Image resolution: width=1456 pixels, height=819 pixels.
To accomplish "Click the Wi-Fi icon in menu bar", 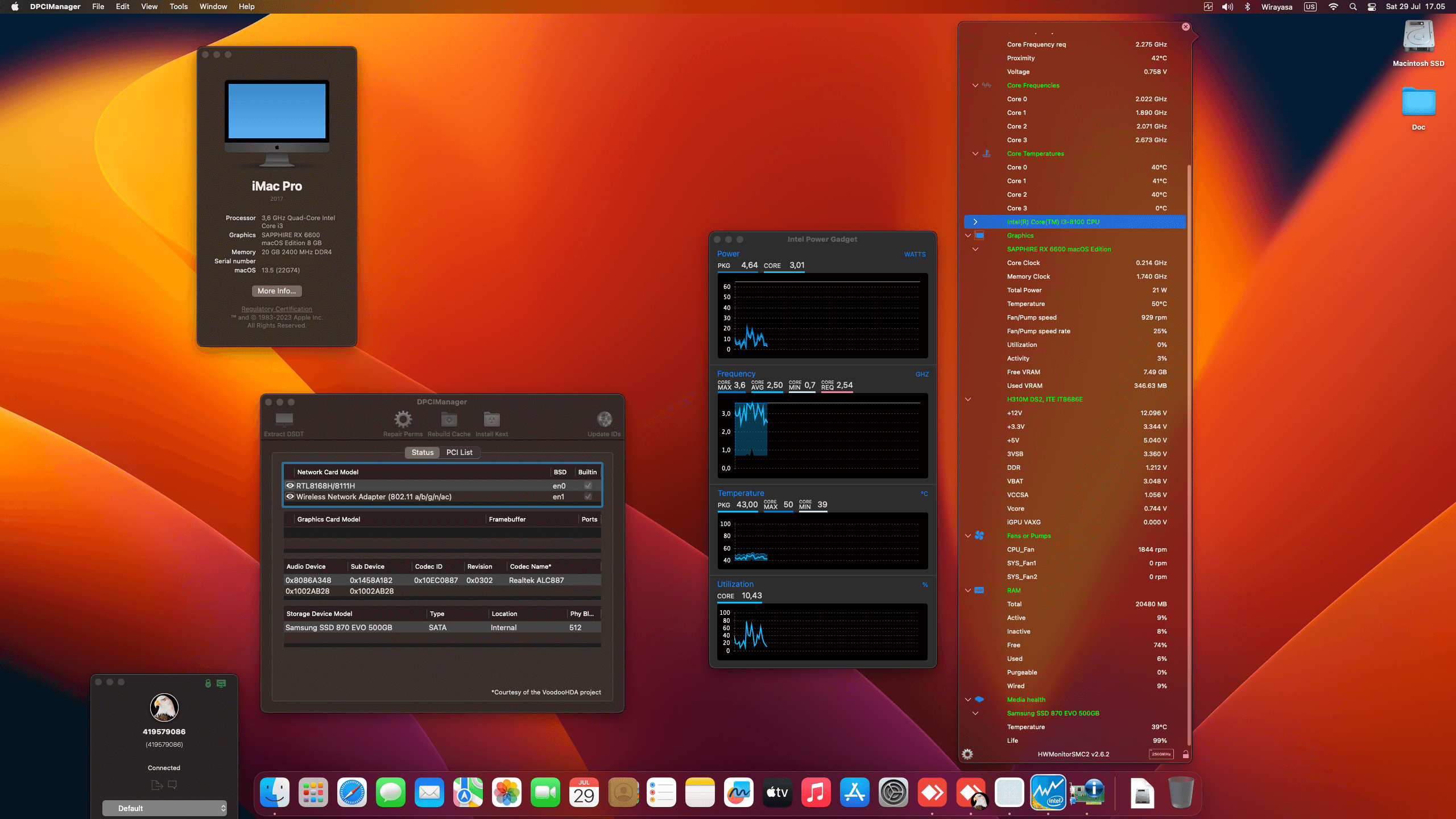I will click(1333, 6).
